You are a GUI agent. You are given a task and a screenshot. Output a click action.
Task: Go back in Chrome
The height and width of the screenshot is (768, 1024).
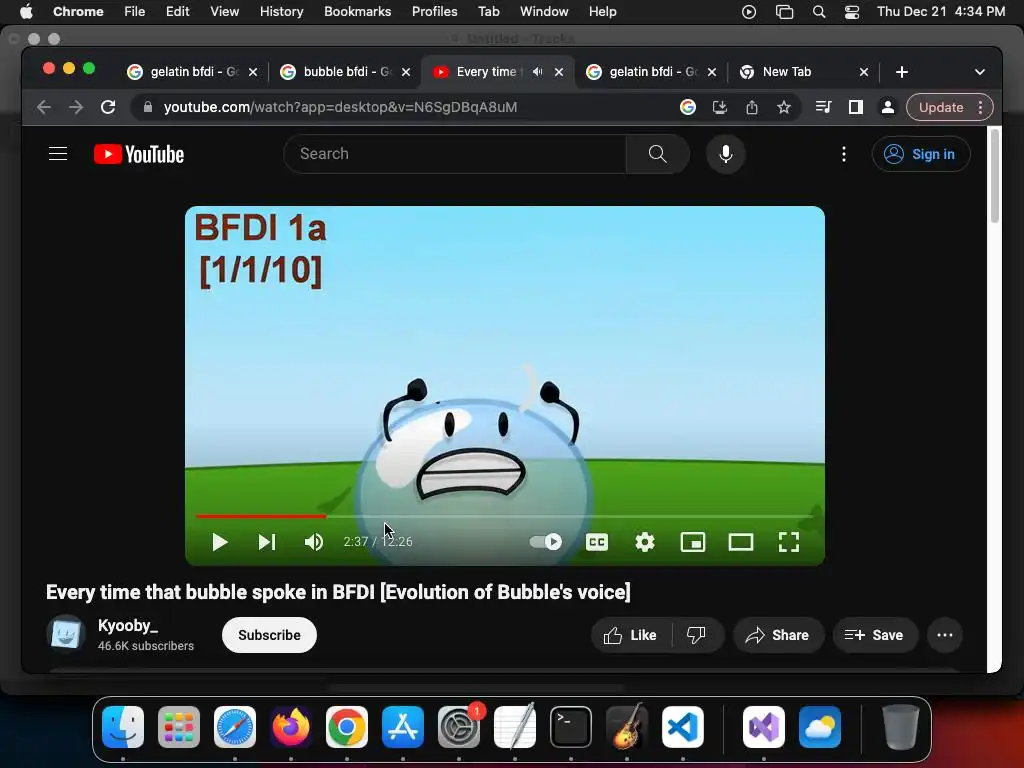[44, 107]
